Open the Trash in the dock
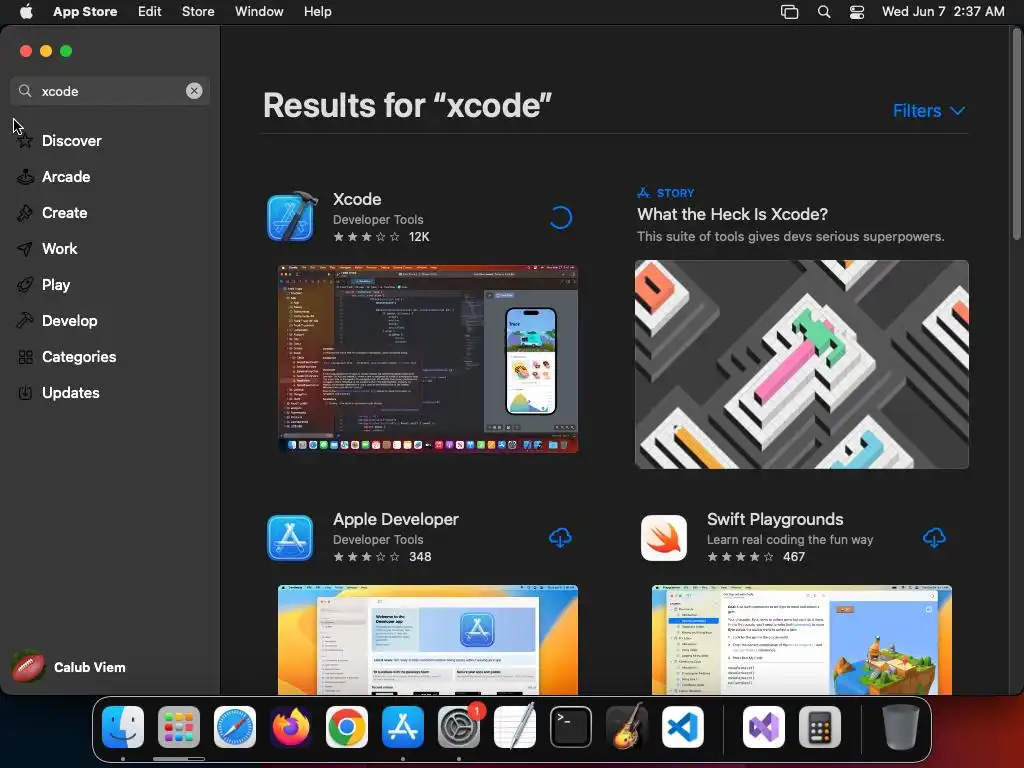This screenshot has width=1024, height=768. click(x=901, y=727)
